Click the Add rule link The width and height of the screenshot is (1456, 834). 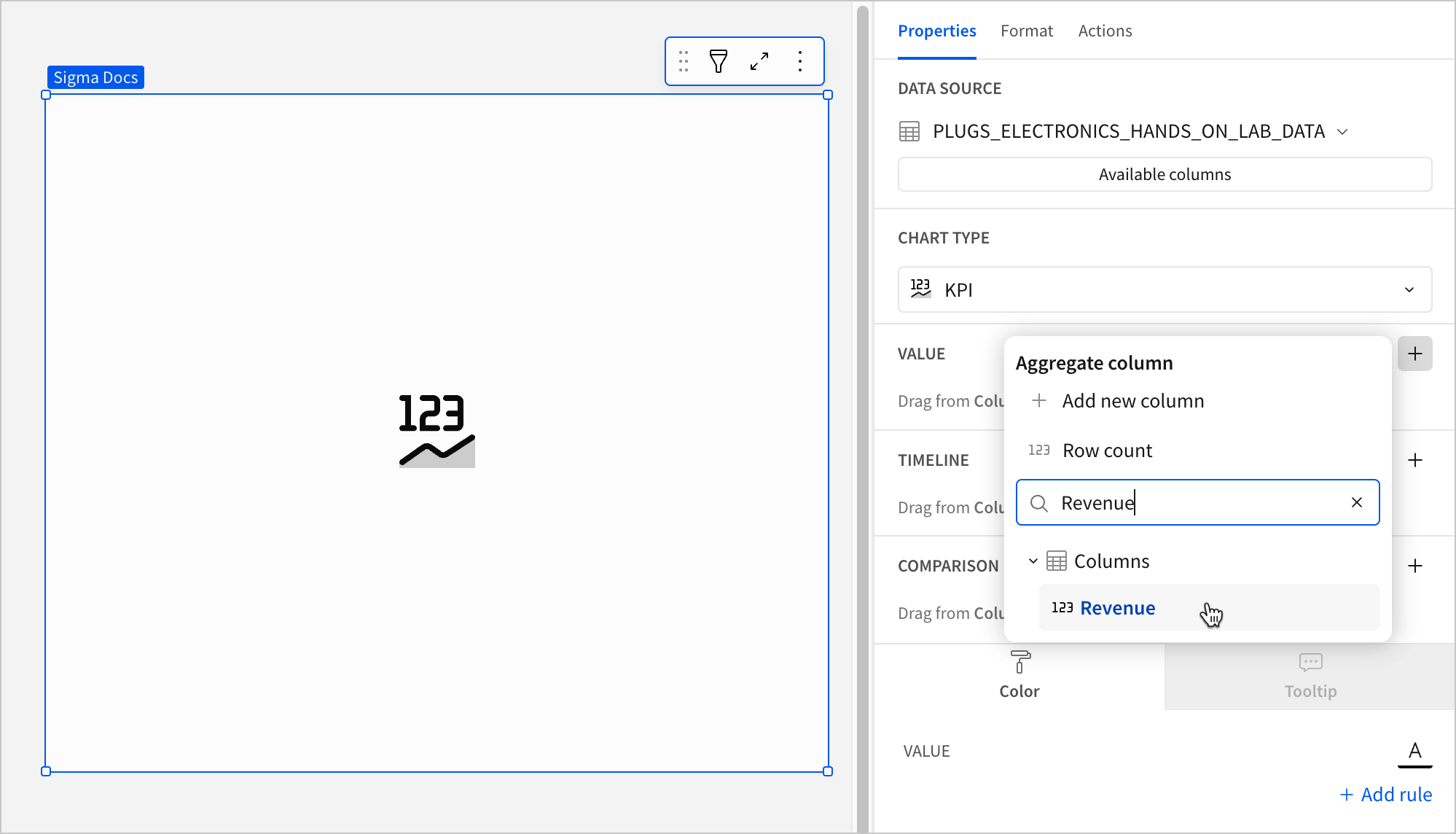[1385, 794]
